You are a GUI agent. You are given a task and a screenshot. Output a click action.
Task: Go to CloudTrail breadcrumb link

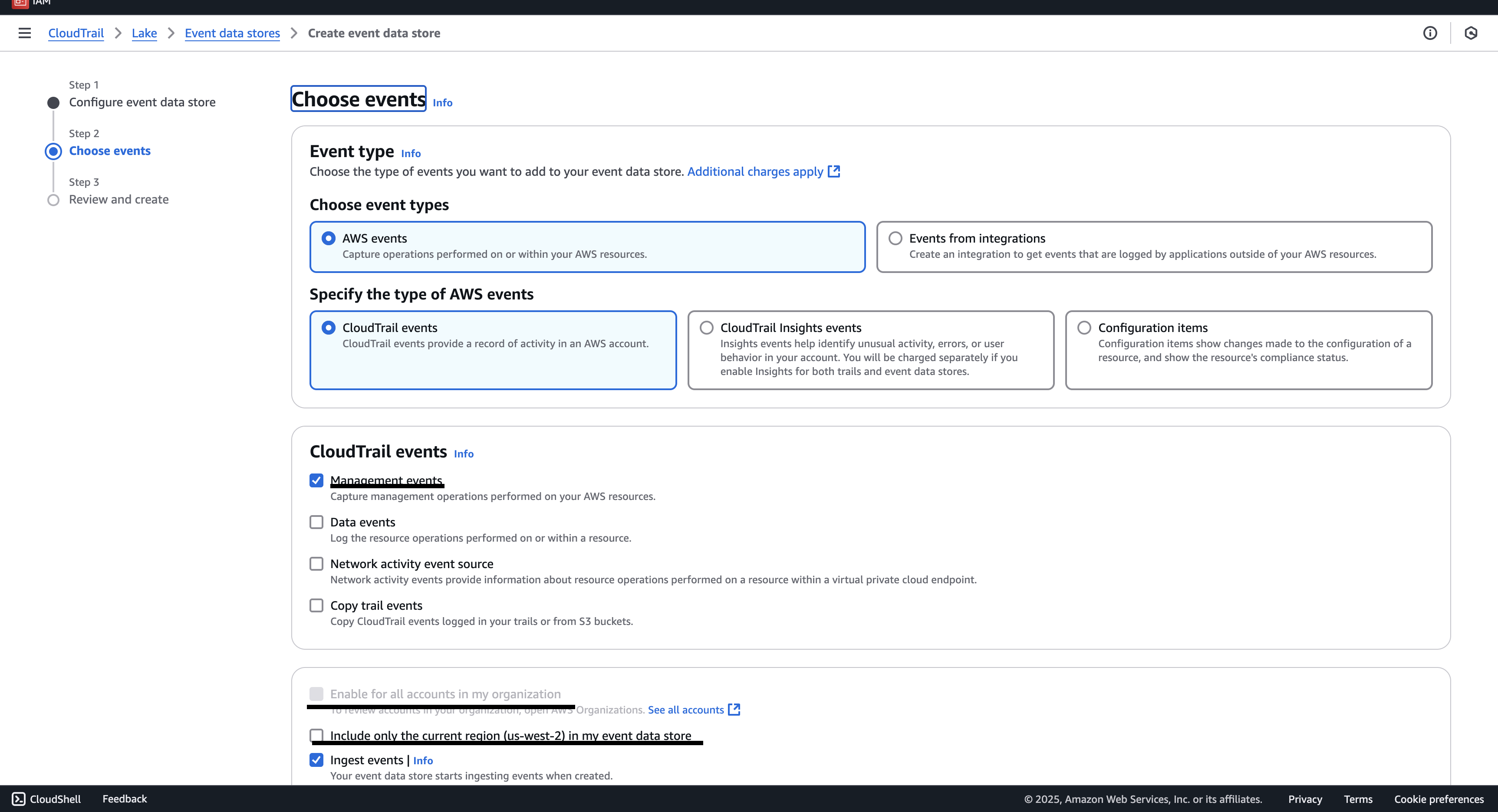coord(76,33)
